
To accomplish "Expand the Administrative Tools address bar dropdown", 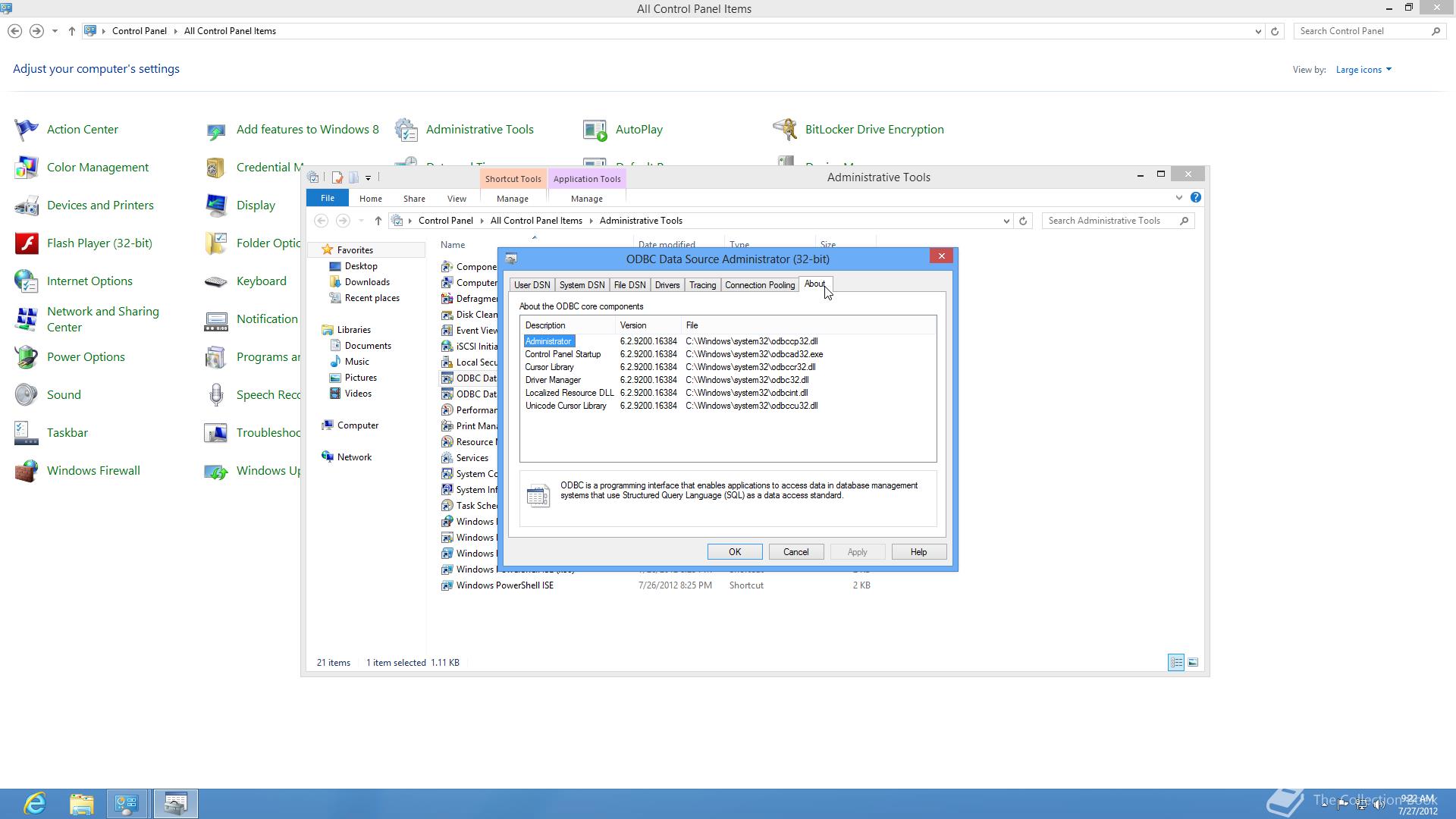I will 1006,221.
